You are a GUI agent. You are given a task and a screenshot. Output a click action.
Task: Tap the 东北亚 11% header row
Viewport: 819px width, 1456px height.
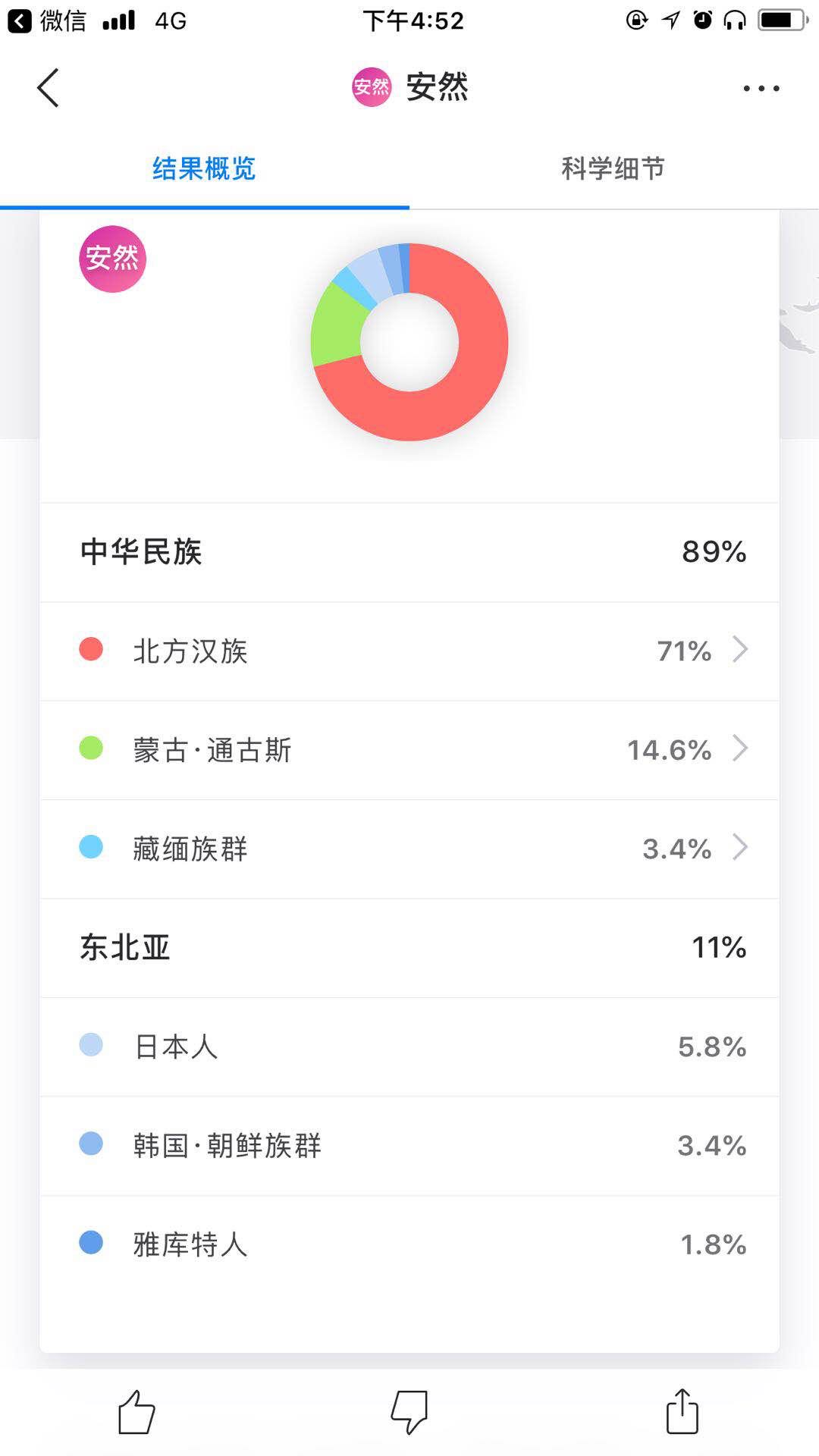tap(409, 948)
